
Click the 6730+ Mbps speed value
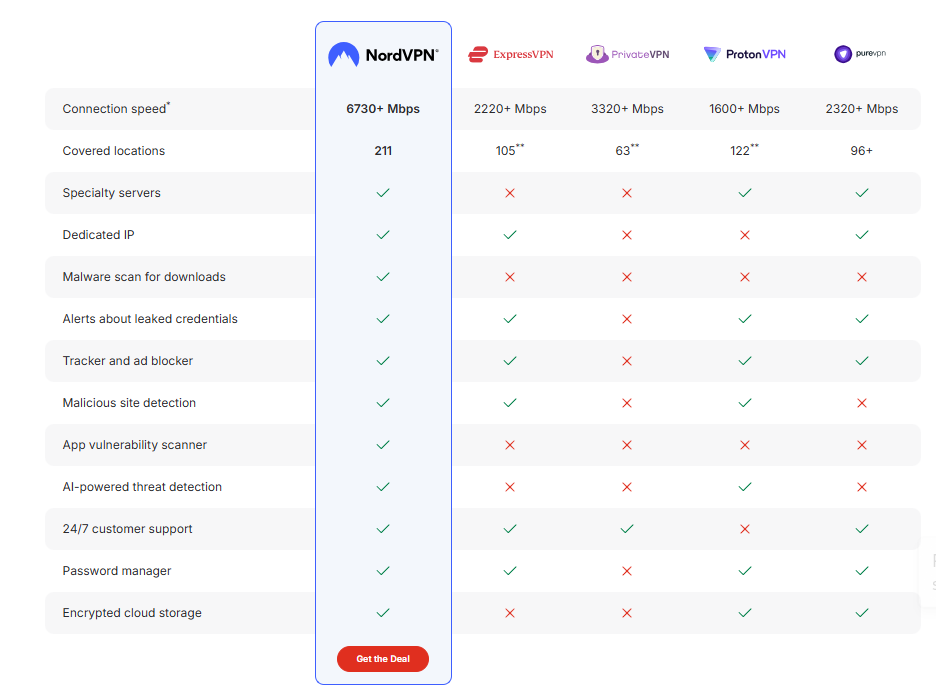coord(383,109)
